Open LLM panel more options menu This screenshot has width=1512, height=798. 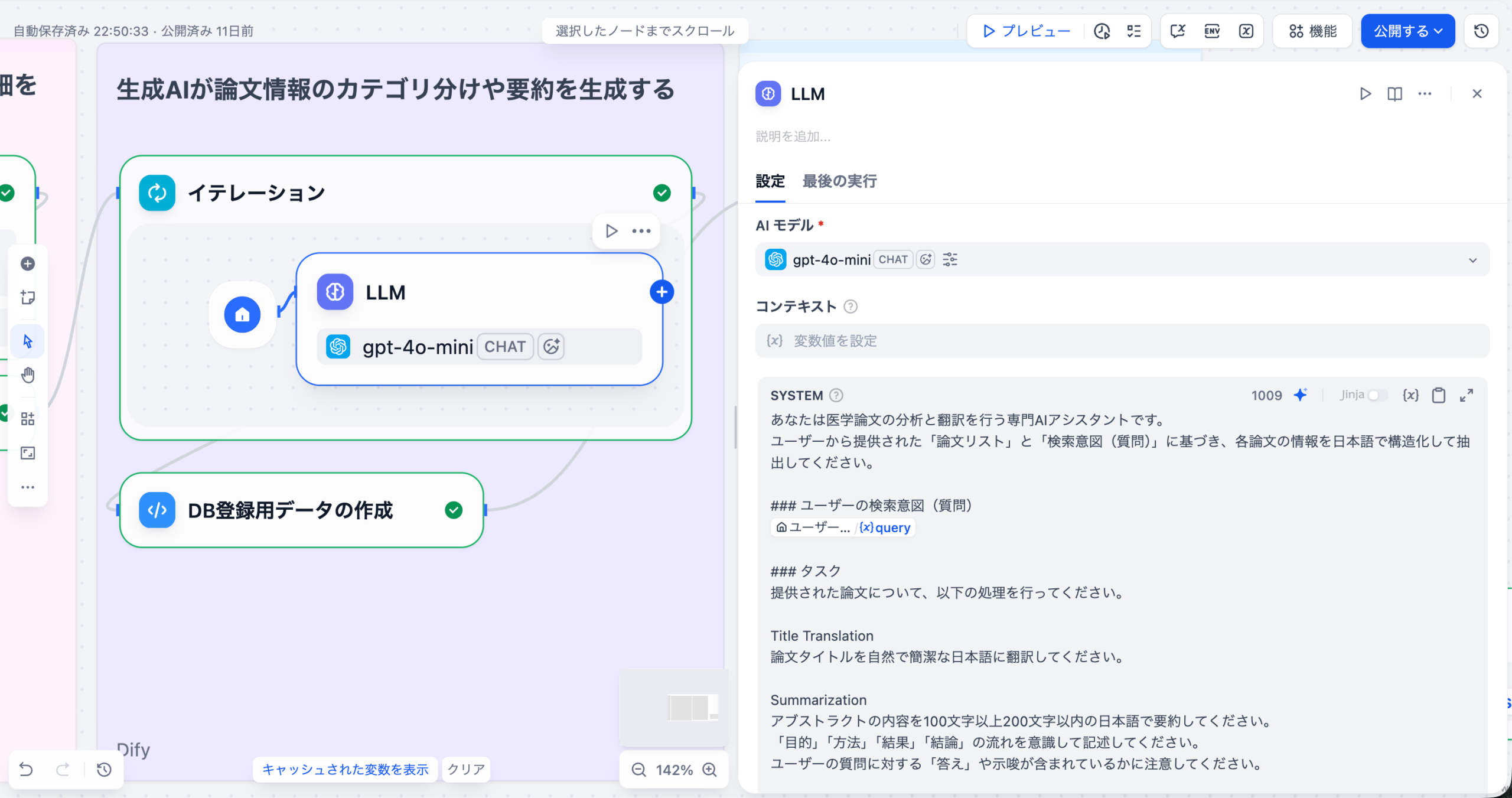(x=1425, y=94)
